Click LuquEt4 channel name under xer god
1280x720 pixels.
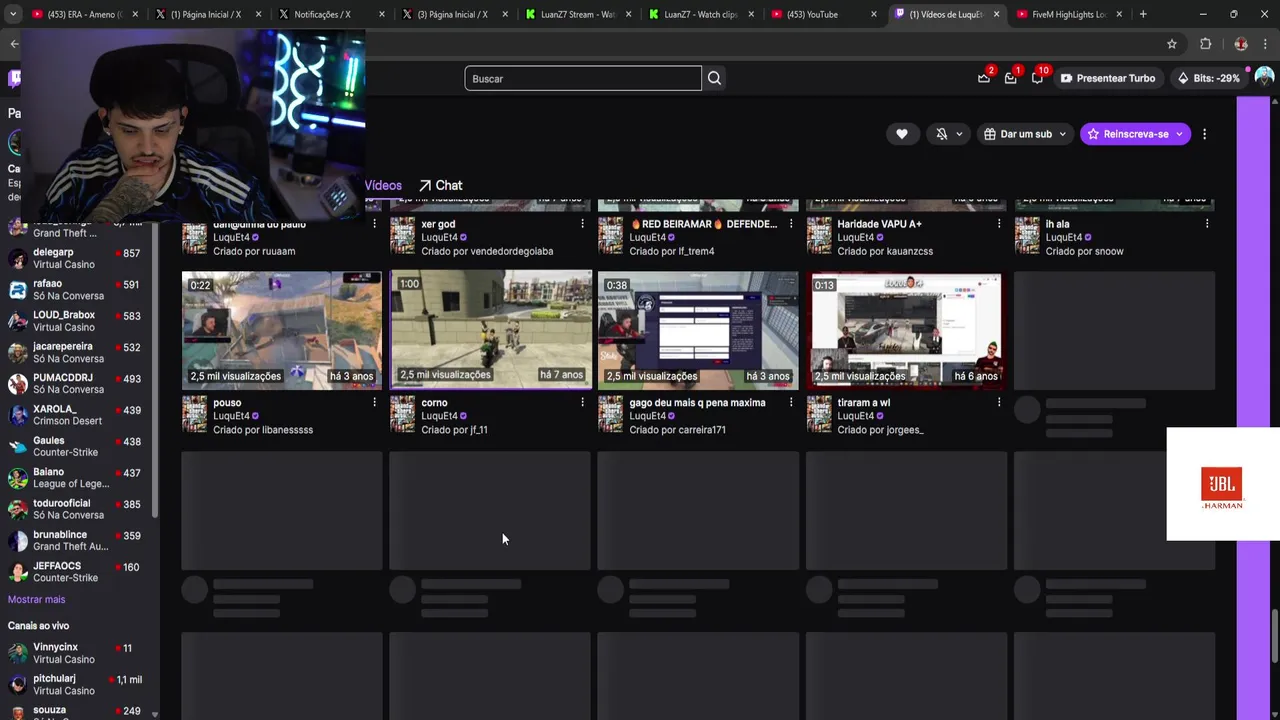coord(439,238)
